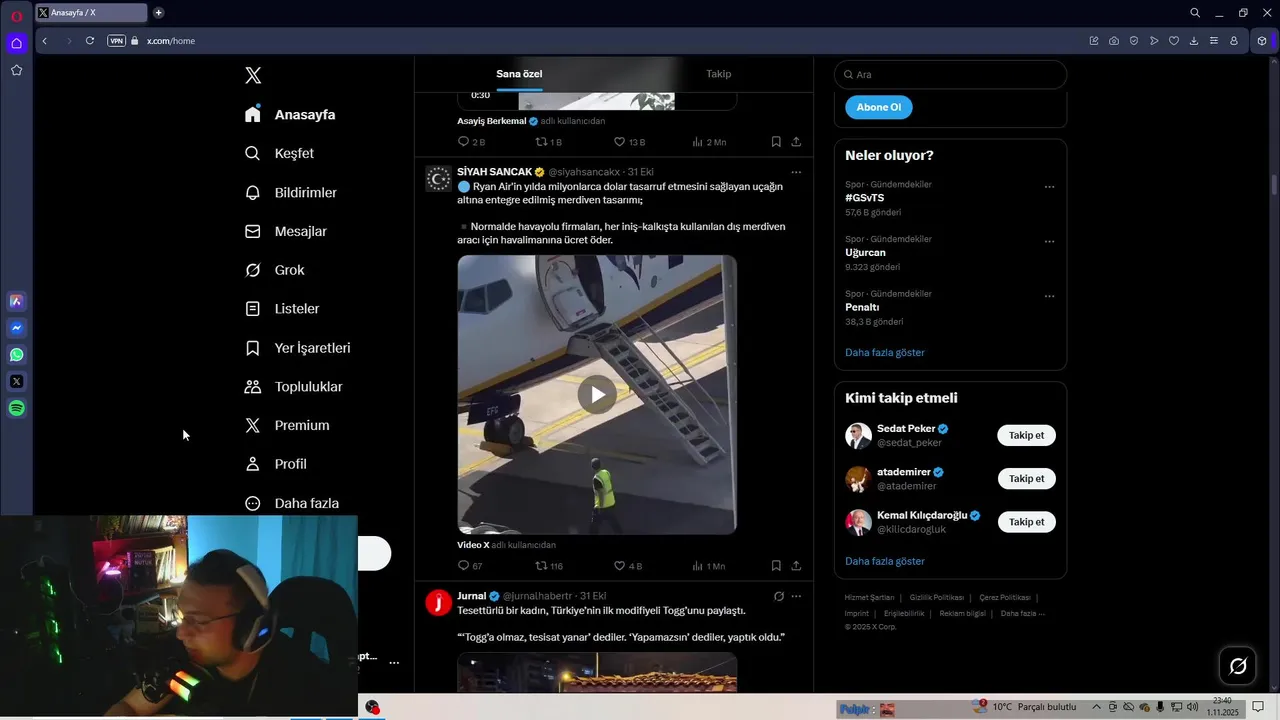
Task: Open Mesajlar in the sidebar
Action: [286, 231]
